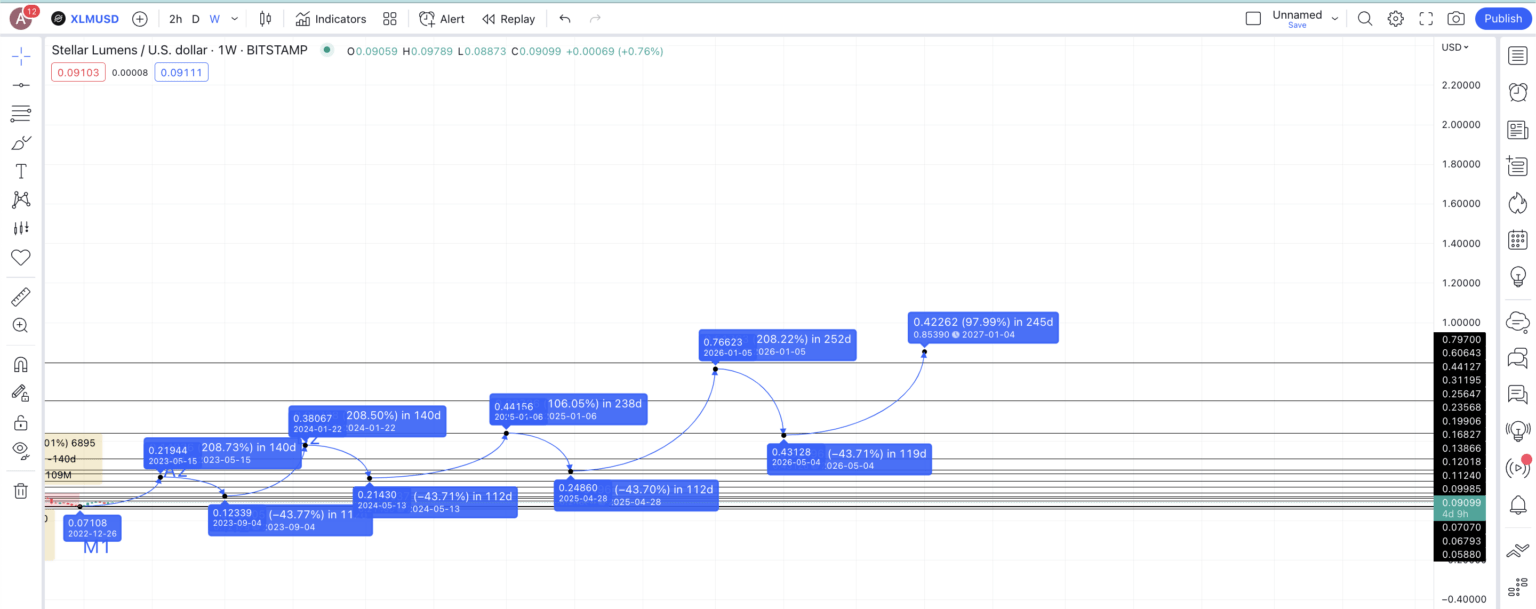Switch to the D daily timeframe

196,19
